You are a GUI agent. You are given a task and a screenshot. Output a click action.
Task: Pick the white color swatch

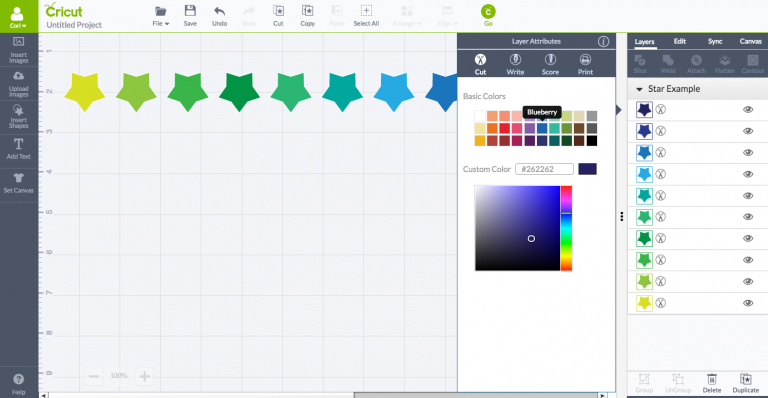(x=480, y=116)
